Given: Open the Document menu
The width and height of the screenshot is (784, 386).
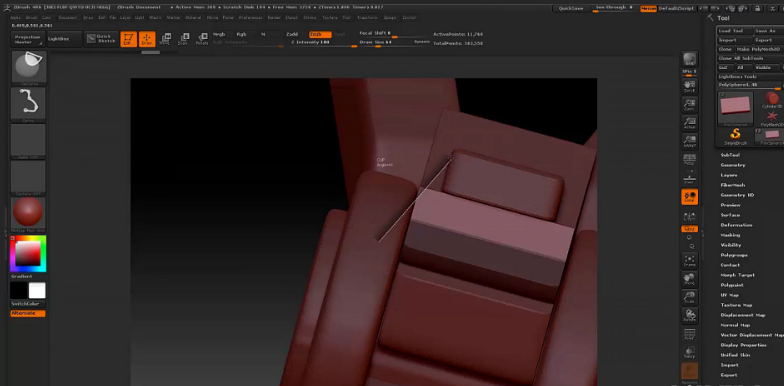Looking at the screenshot, I should click(x=68, y=18).
